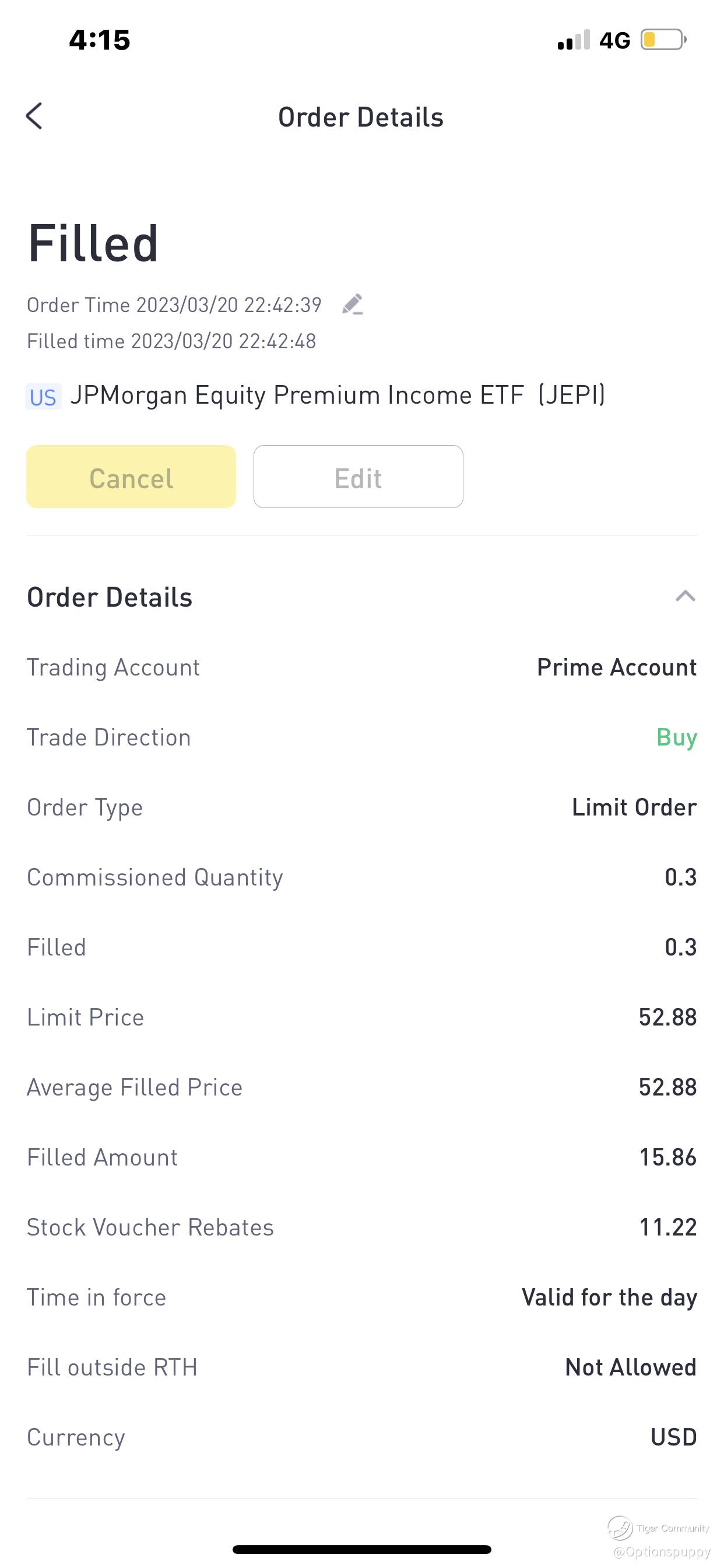The image size is (724, 1568).
Task: Select the Prime Account value
Action: [616, 667]
